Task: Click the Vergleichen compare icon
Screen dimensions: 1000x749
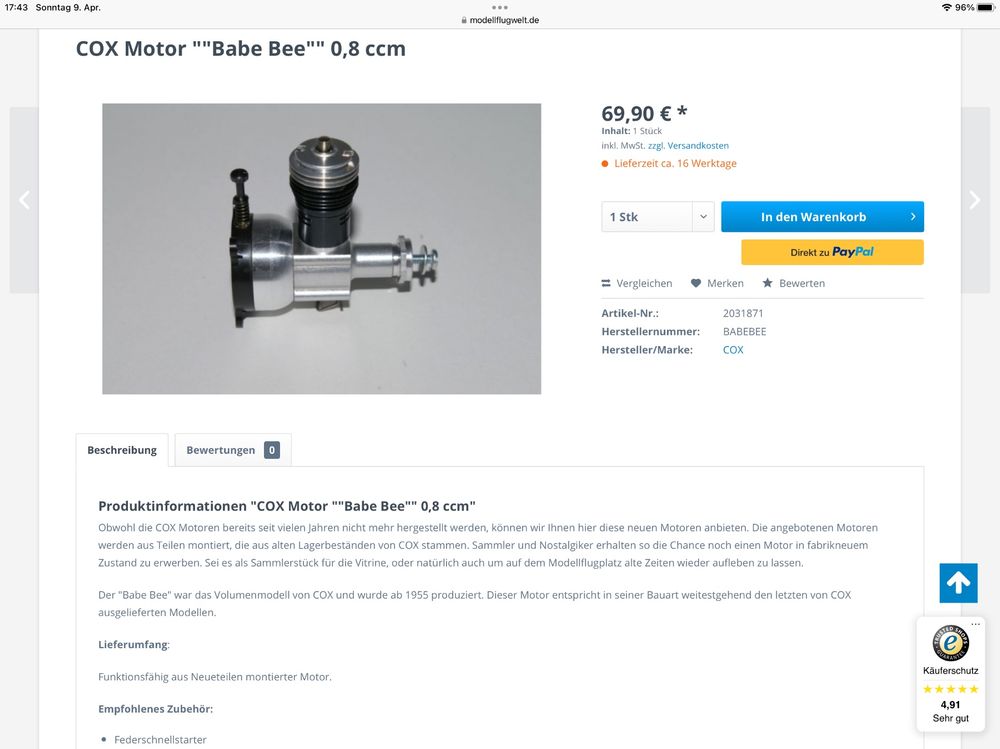Action: (x=606, y=283)
